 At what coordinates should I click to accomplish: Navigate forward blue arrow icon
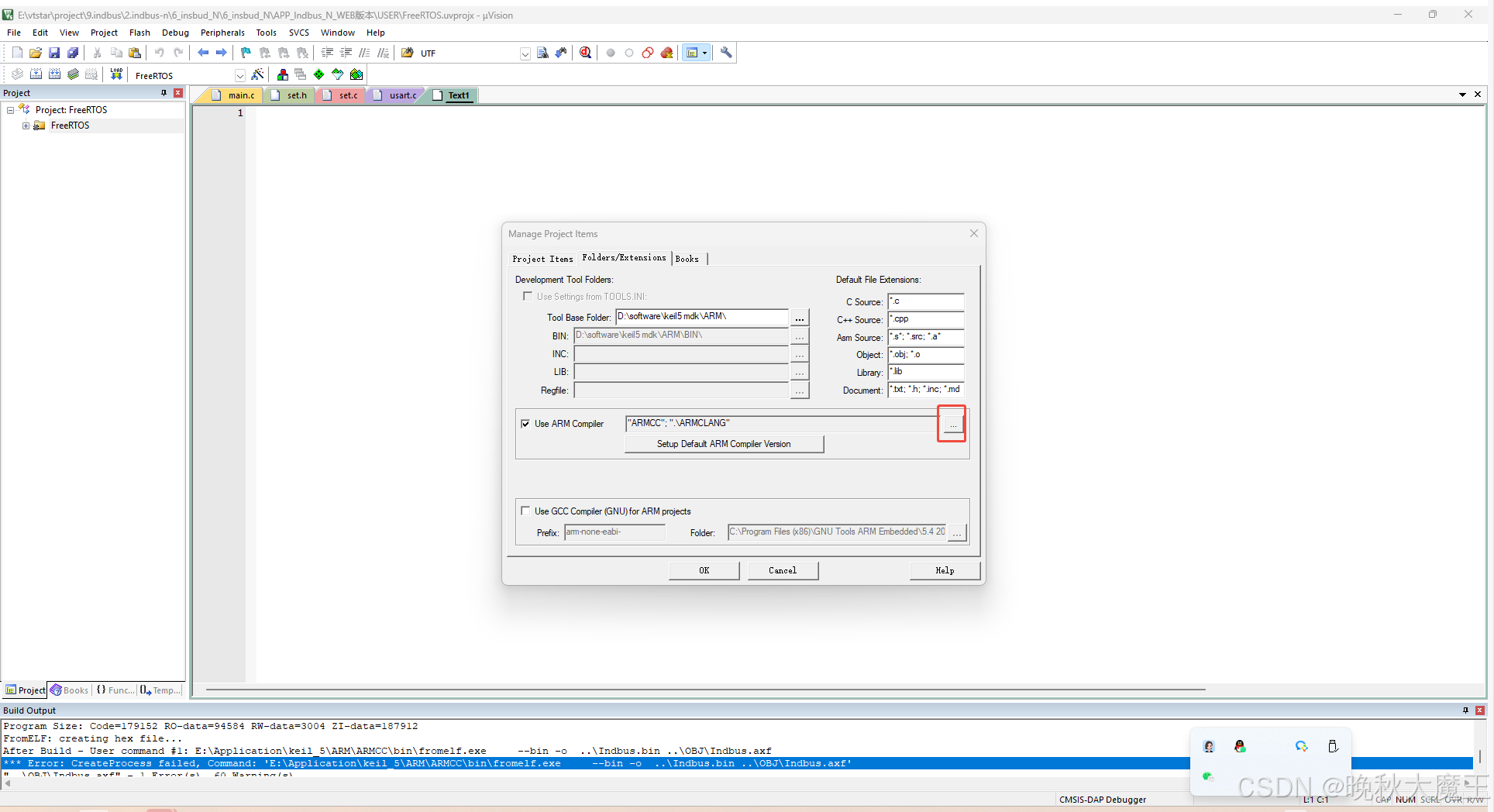click(222, 53)
